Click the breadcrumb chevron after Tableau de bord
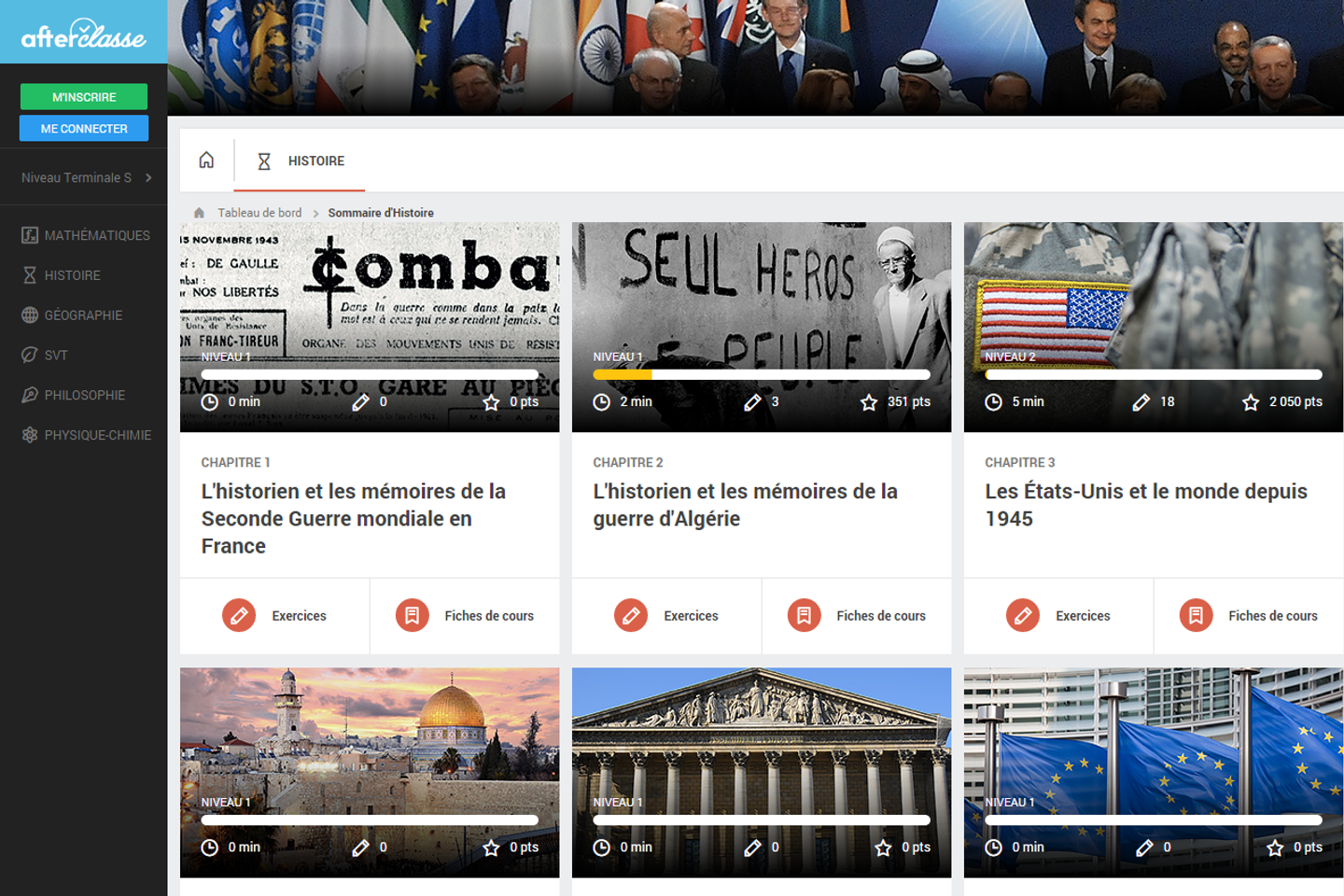 pyautogui.click(x=315, y=214)
